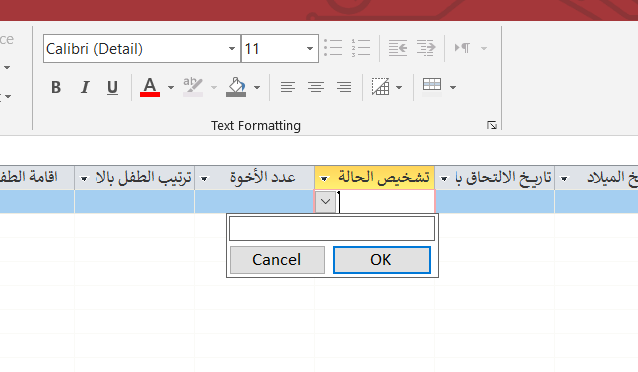638x372 pixels.
Task: Toggle Bold text formatting
Action: (x=56, y=87)
